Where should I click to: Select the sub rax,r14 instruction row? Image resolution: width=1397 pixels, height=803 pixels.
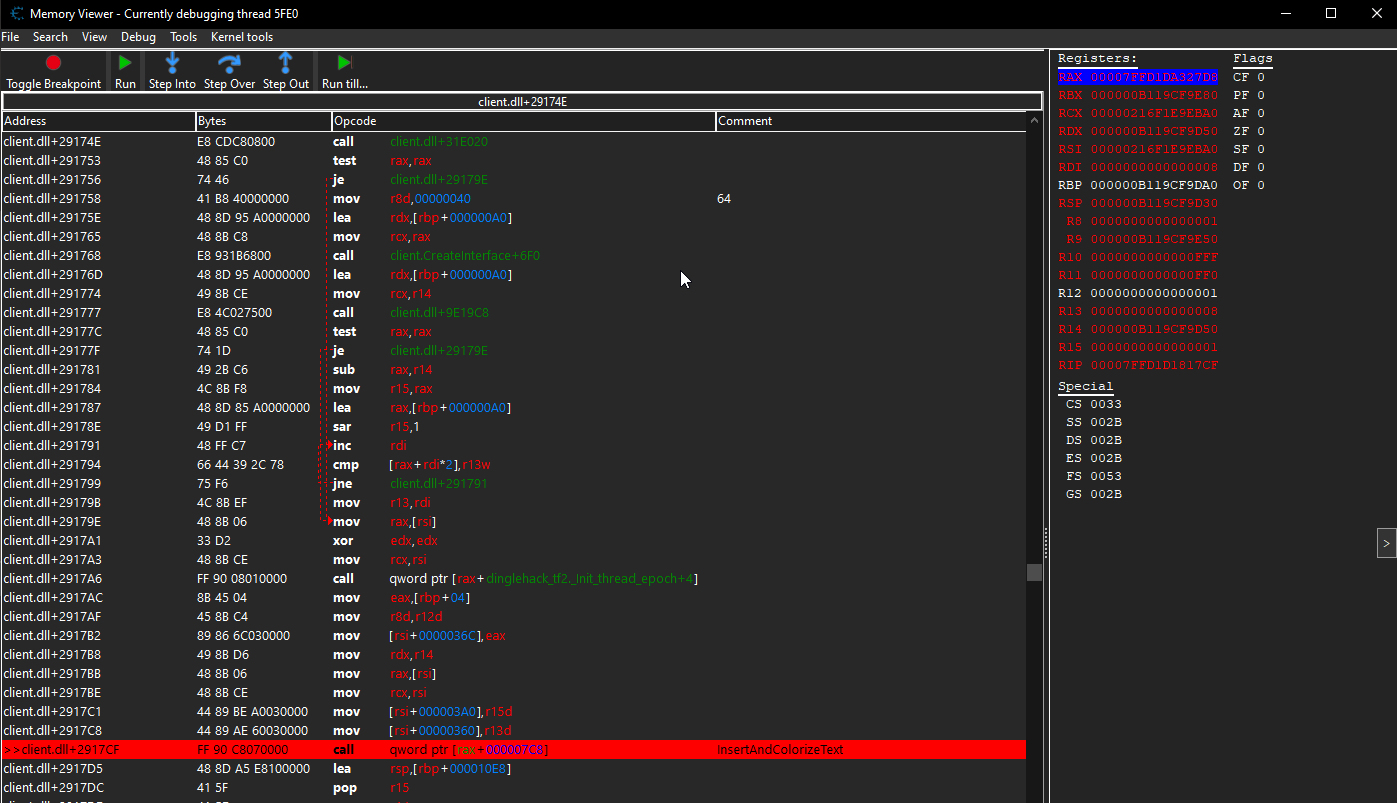(x=514, y=369)
